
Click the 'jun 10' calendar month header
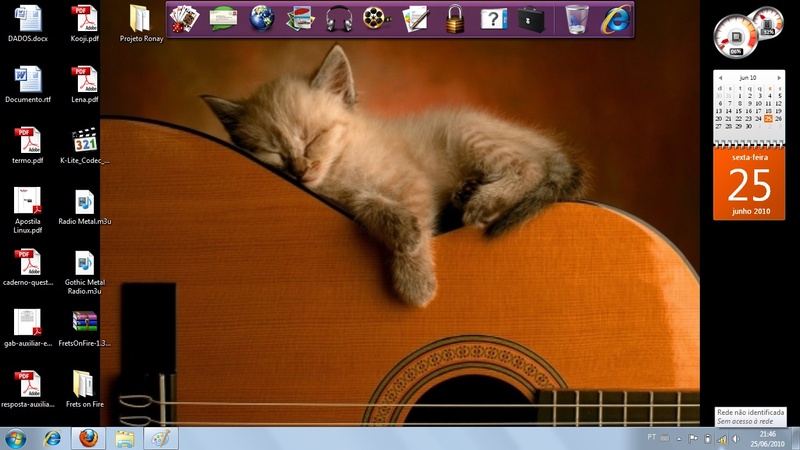pos(748,78)
